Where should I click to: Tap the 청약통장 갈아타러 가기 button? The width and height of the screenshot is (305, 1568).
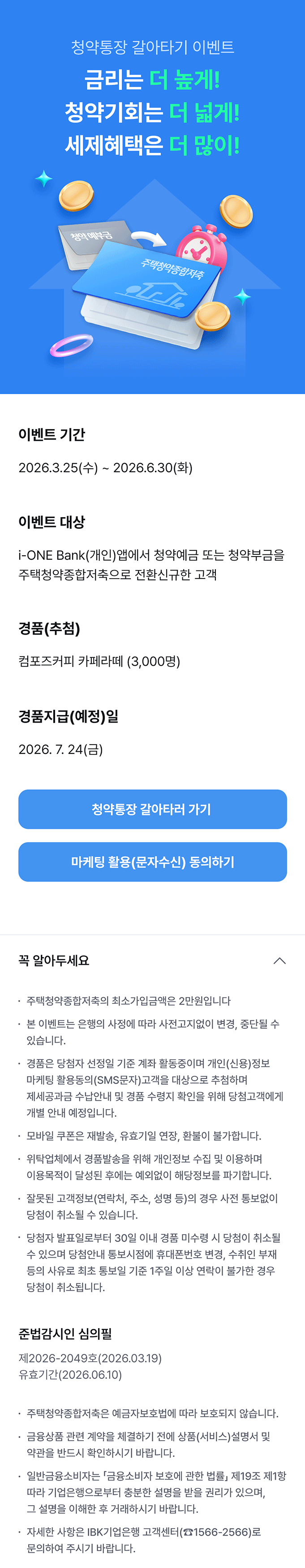pos(152,809)
